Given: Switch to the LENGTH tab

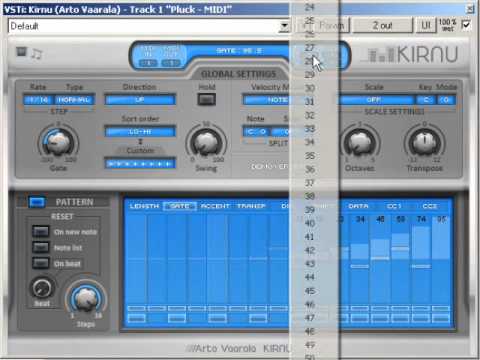Looking at the screenshot, I should [144, 206].
